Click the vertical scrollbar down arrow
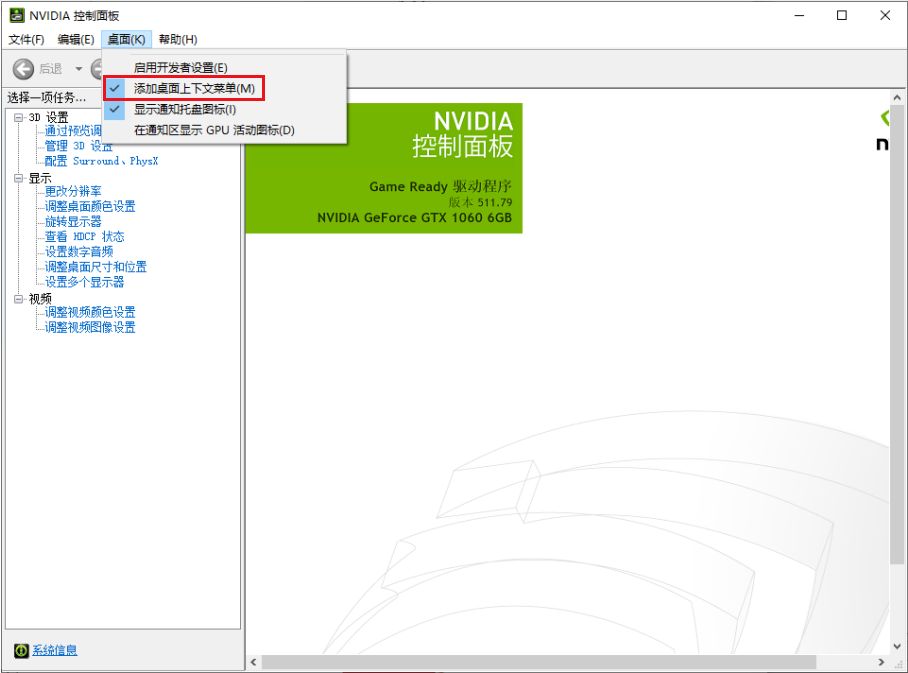The height and width of the screenshot is (673, 908). click(897, 646)
